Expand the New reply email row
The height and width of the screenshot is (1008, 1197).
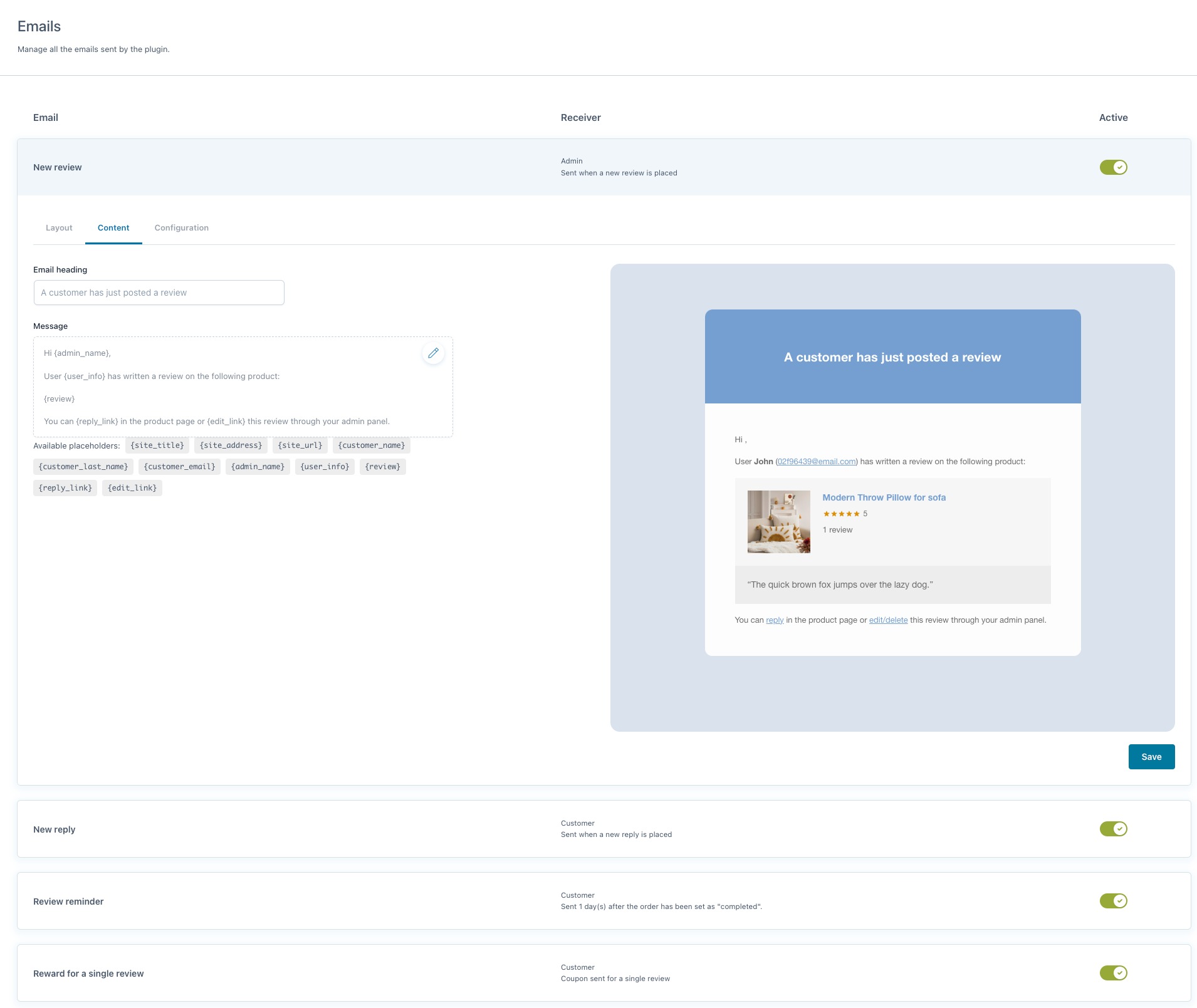pyautogui.click(x=55, y=829)
